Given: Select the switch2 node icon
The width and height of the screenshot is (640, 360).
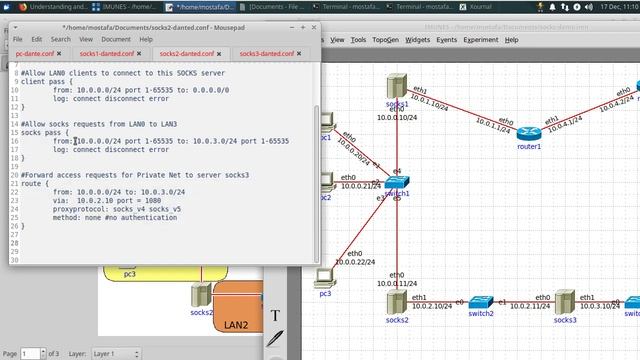Looking at the screenshot, I should [x=481, y=302].
